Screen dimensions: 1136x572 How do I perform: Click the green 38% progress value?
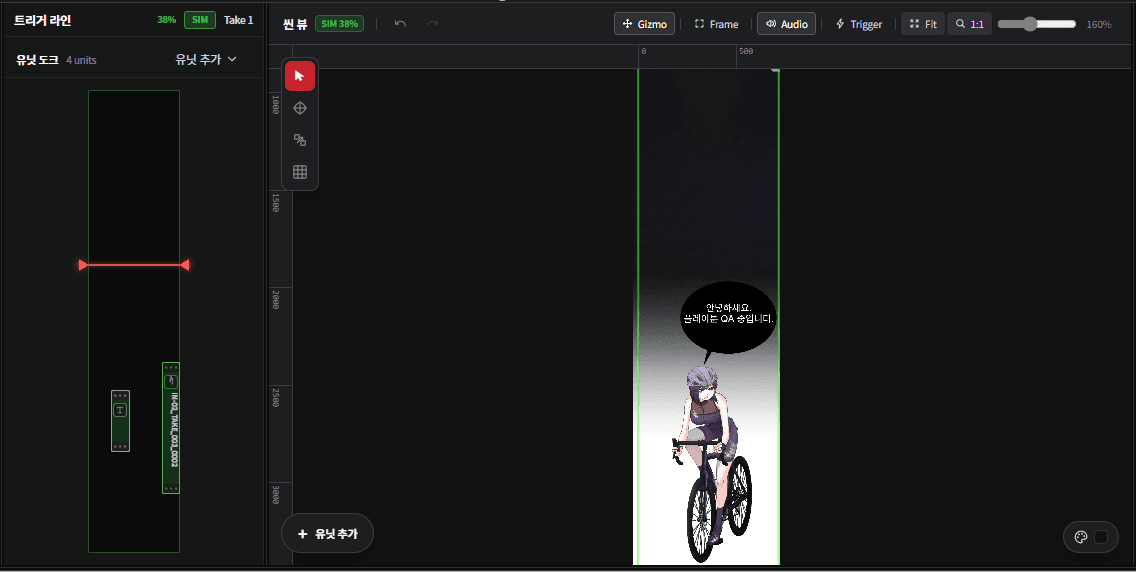(167, 20)
